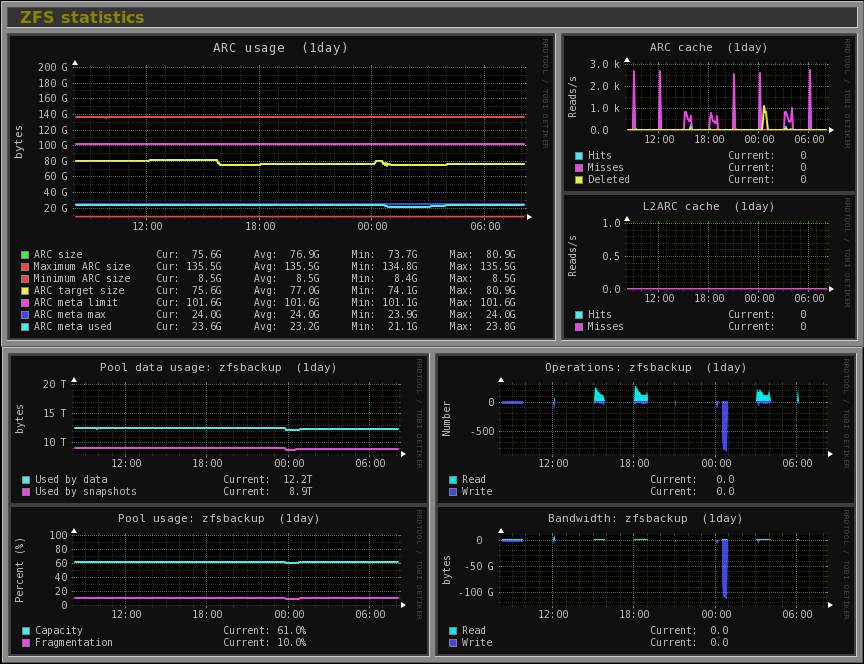Click the "ARC meta limit" legend label
Image resolution: width=864 pixels, height=664 pixels.
[x=75, y=303]
